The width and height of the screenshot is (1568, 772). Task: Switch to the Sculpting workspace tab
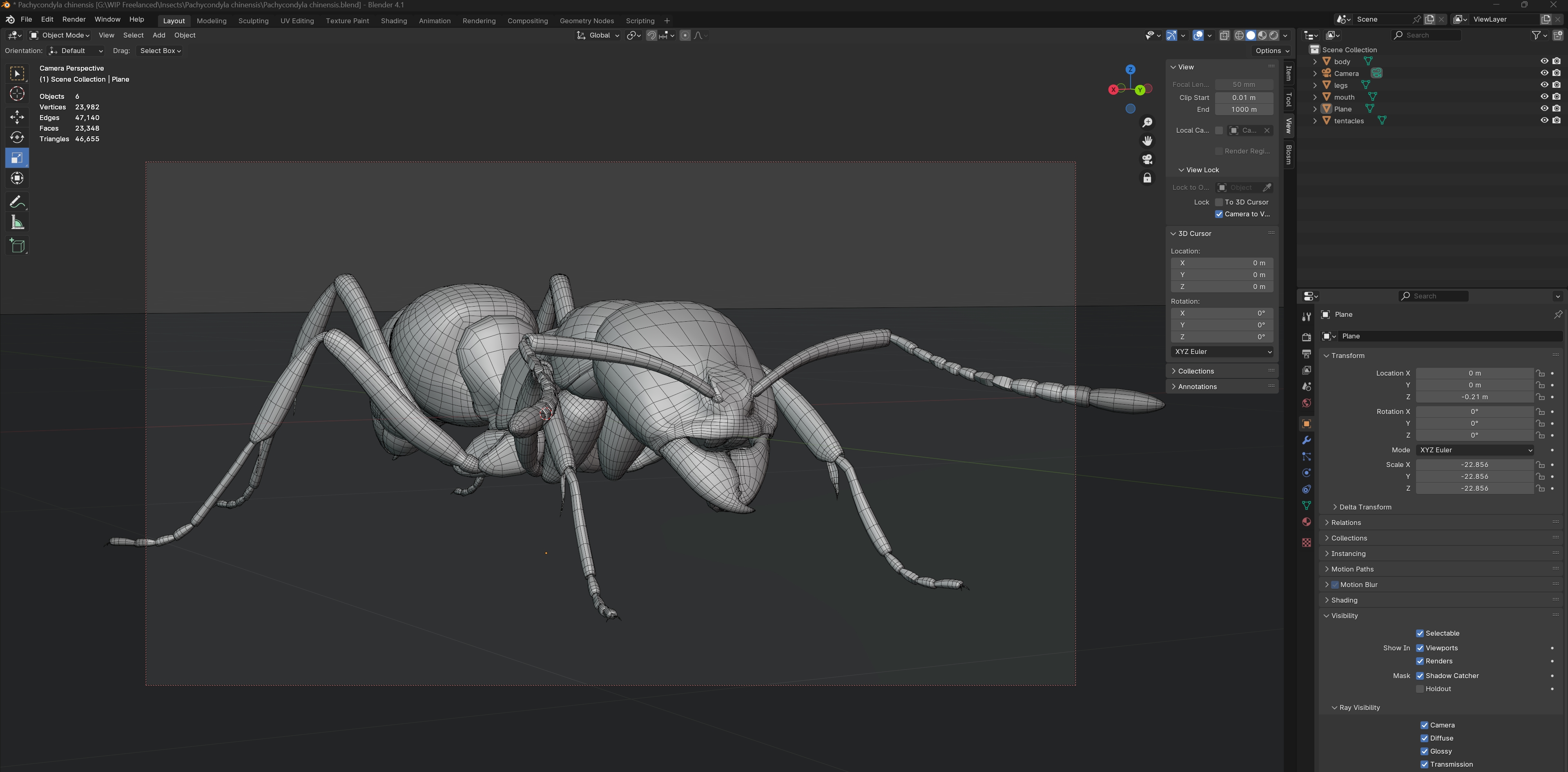coord(253,21)
